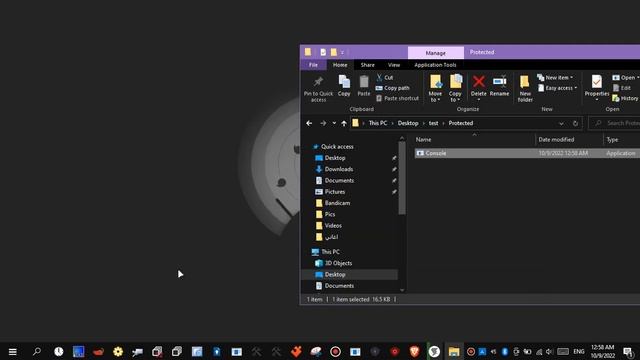Open the File menu tab
The height and width of the screenshot is (360, 640).
313,65
